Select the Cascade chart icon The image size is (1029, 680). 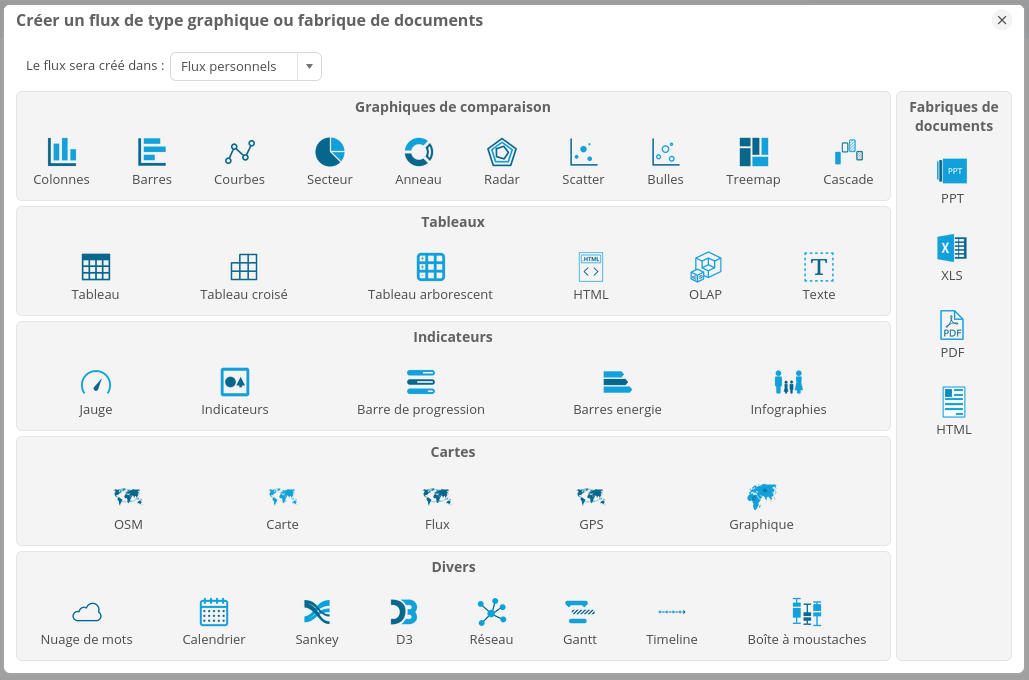tap(847, 152)
